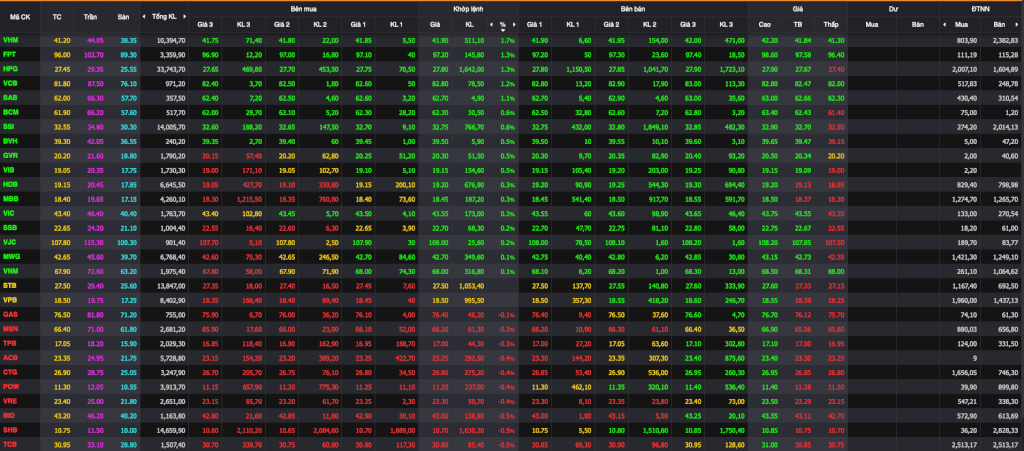Select the VIB ticker
Image resolution: width=1024 pixels, height=451 pixels.
tap(9, 170)
